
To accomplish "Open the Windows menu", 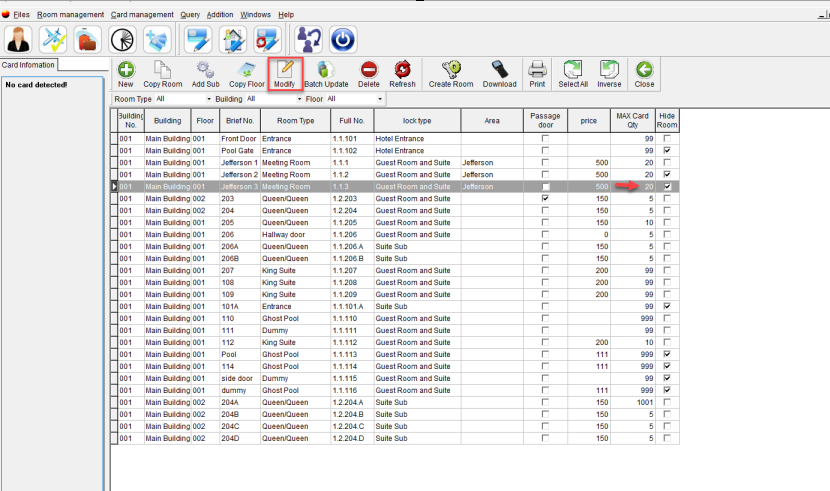I will (255, 15).
